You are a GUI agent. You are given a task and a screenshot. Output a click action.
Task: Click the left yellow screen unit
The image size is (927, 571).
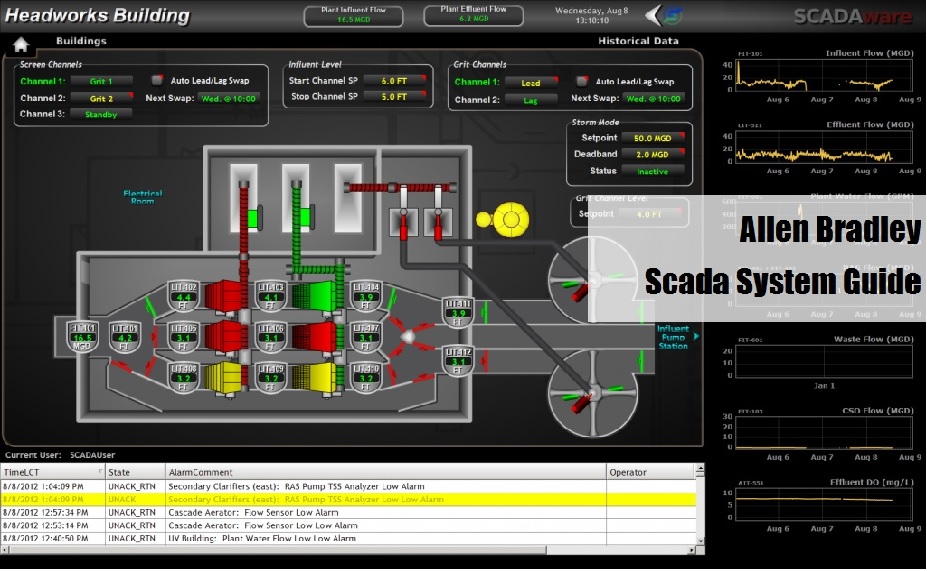pyautogui.click(x=224, y=377)
